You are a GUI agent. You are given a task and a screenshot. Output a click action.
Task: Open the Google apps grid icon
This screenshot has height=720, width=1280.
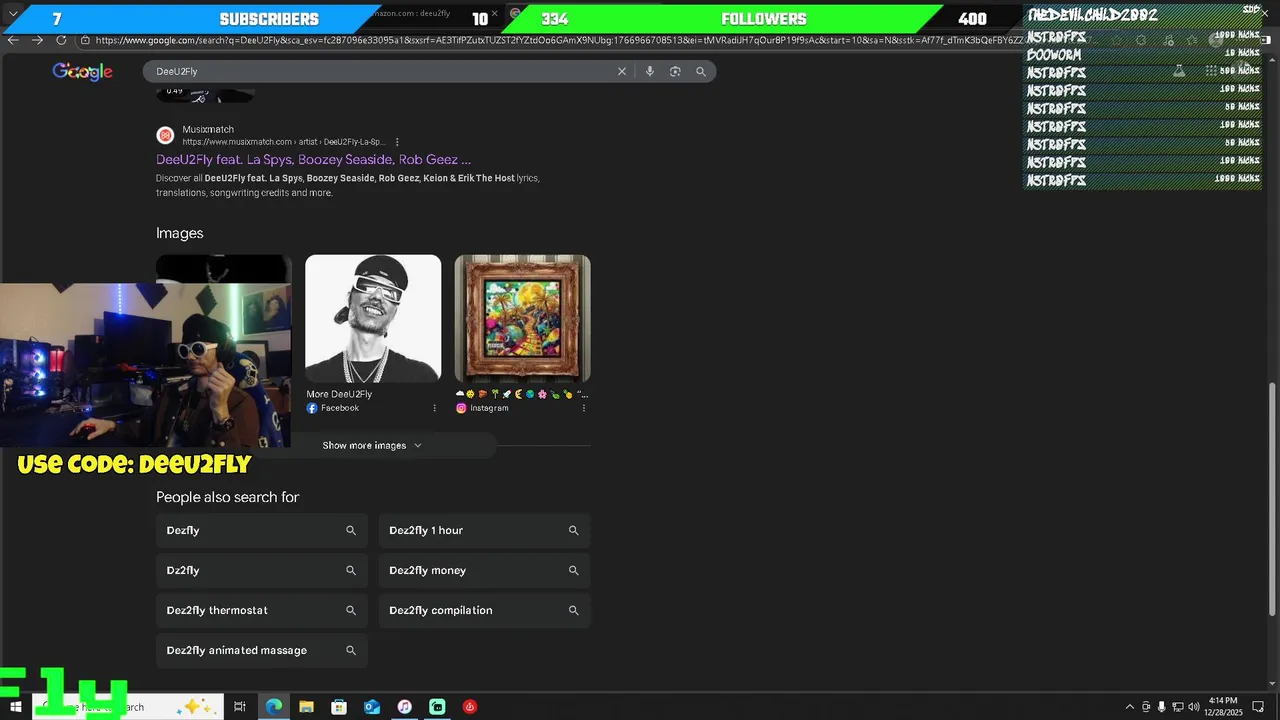pyautogui.click(x=1211, y=71)
